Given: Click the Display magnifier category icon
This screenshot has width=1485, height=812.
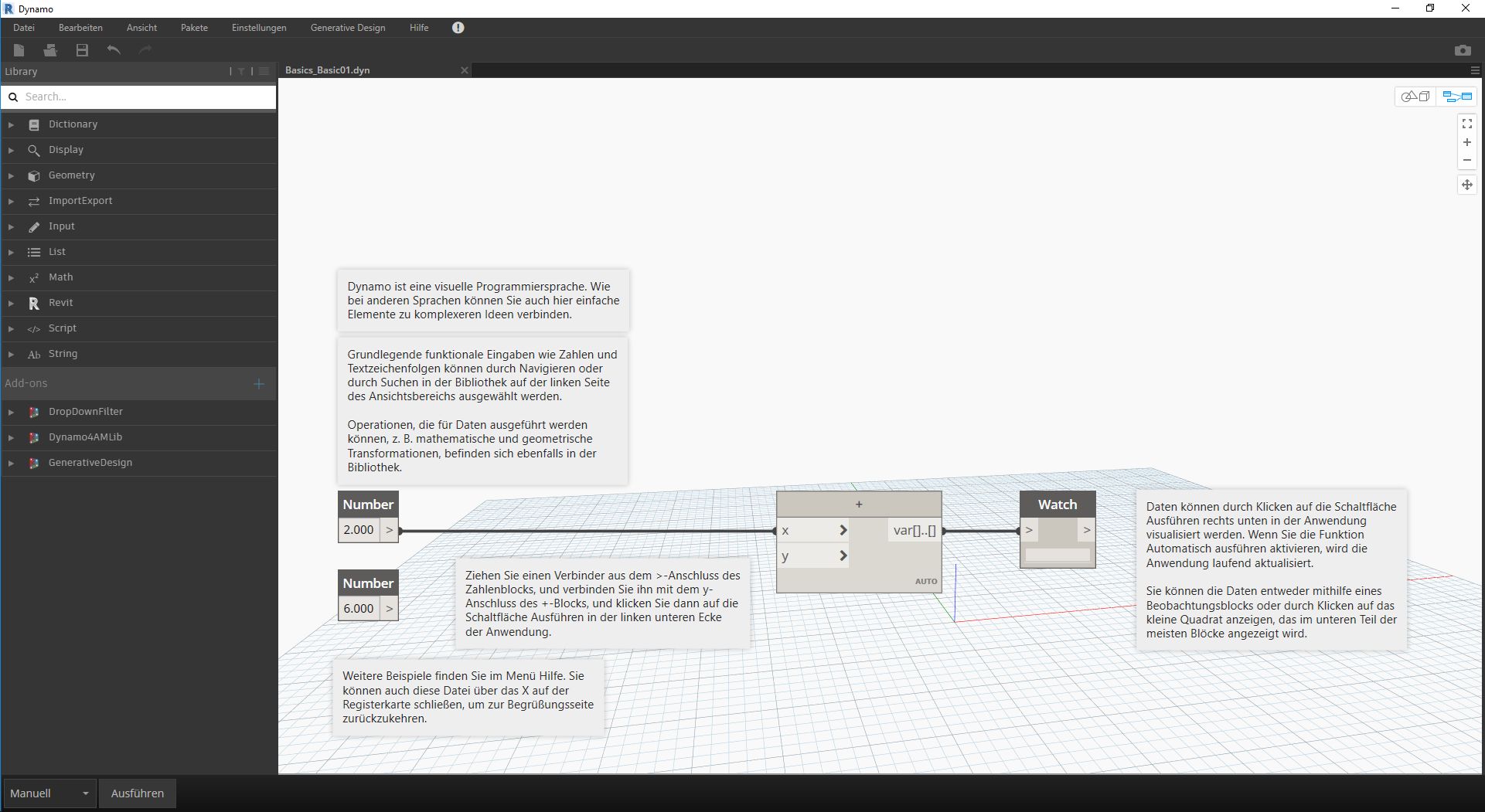Looking at the screenshot, I should (34, 150).
